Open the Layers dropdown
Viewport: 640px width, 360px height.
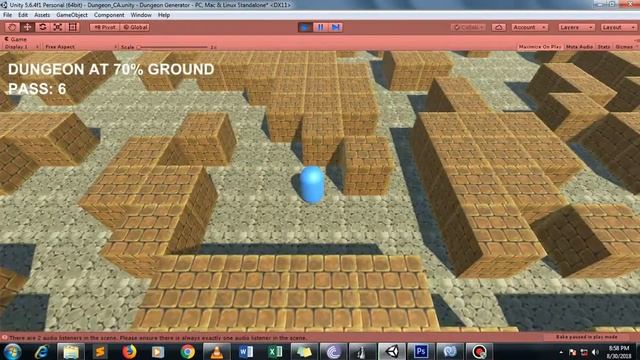click(x=576, y=27)
